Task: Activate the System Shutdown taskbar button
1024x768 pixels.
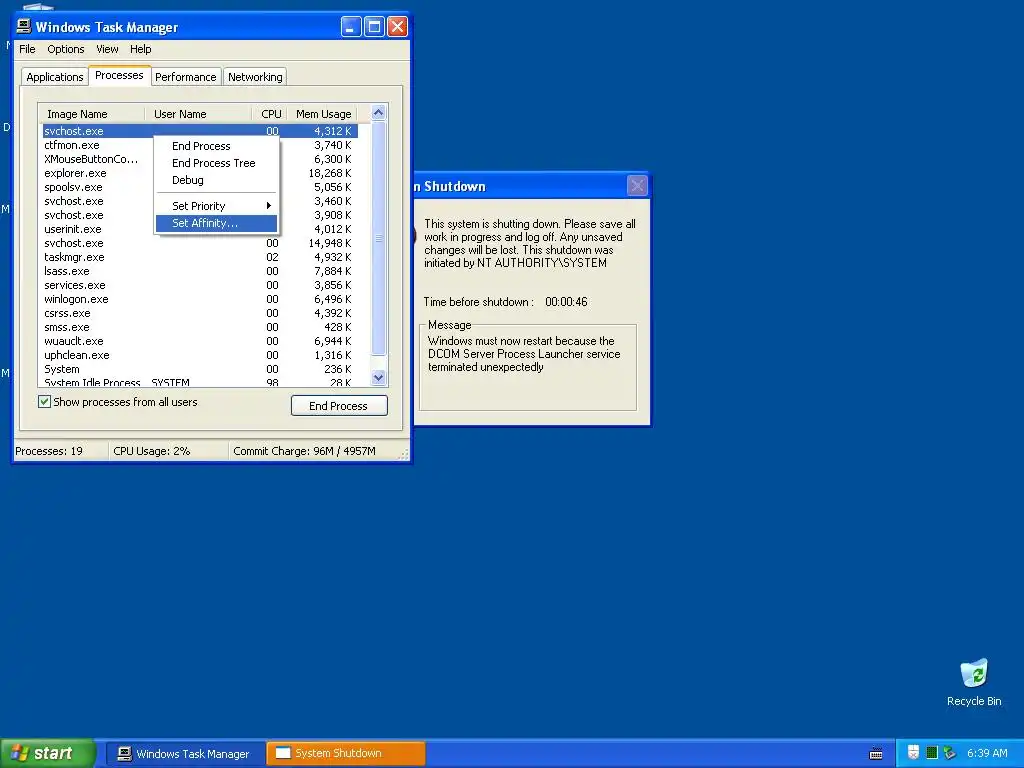Action: 346,754
